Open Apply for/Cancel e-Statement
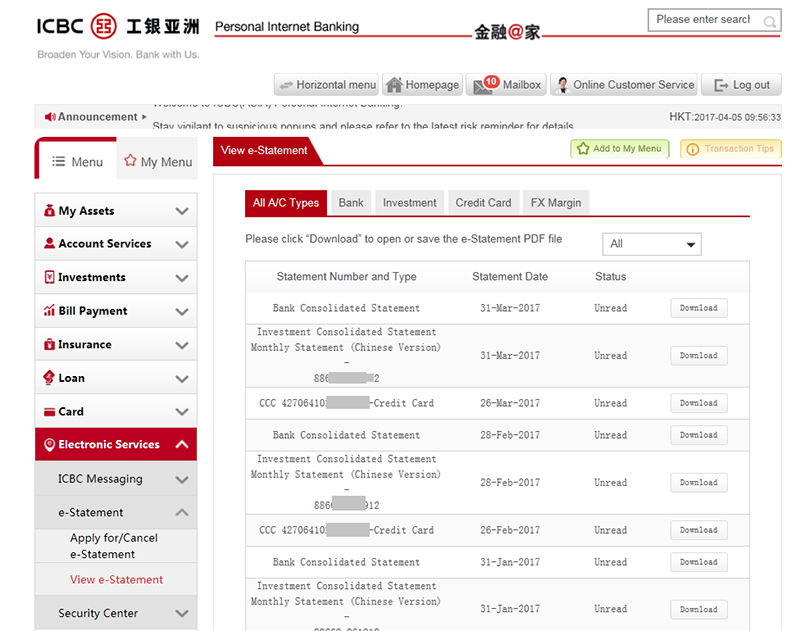The image size is (800, 631). (116, 546)
